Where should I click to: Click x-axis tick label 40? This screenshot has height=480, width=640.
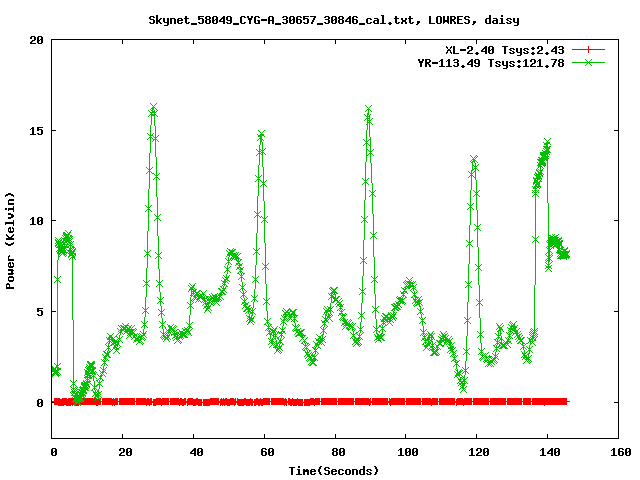pos(196,452)
